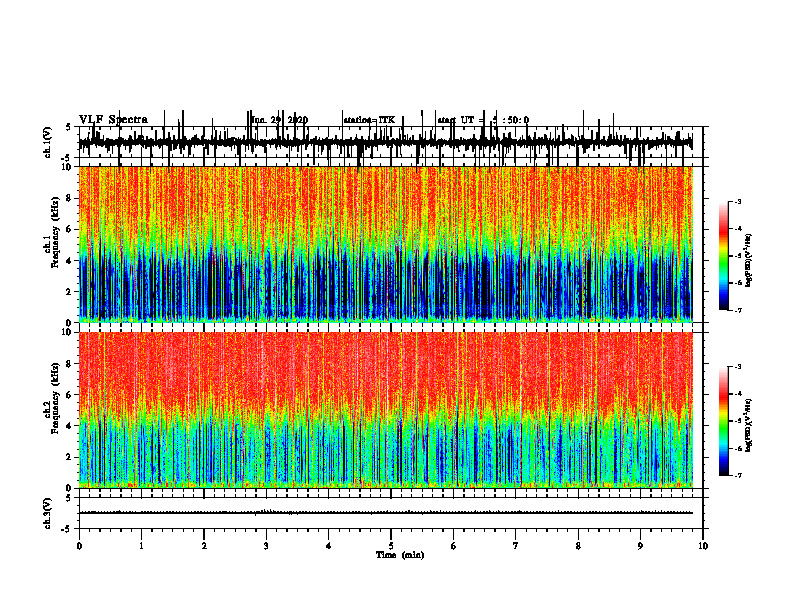Image resolution: width=792 pixels, height=612 pixels.
Task: Click time axis tick label "9"
Action: 640,546
